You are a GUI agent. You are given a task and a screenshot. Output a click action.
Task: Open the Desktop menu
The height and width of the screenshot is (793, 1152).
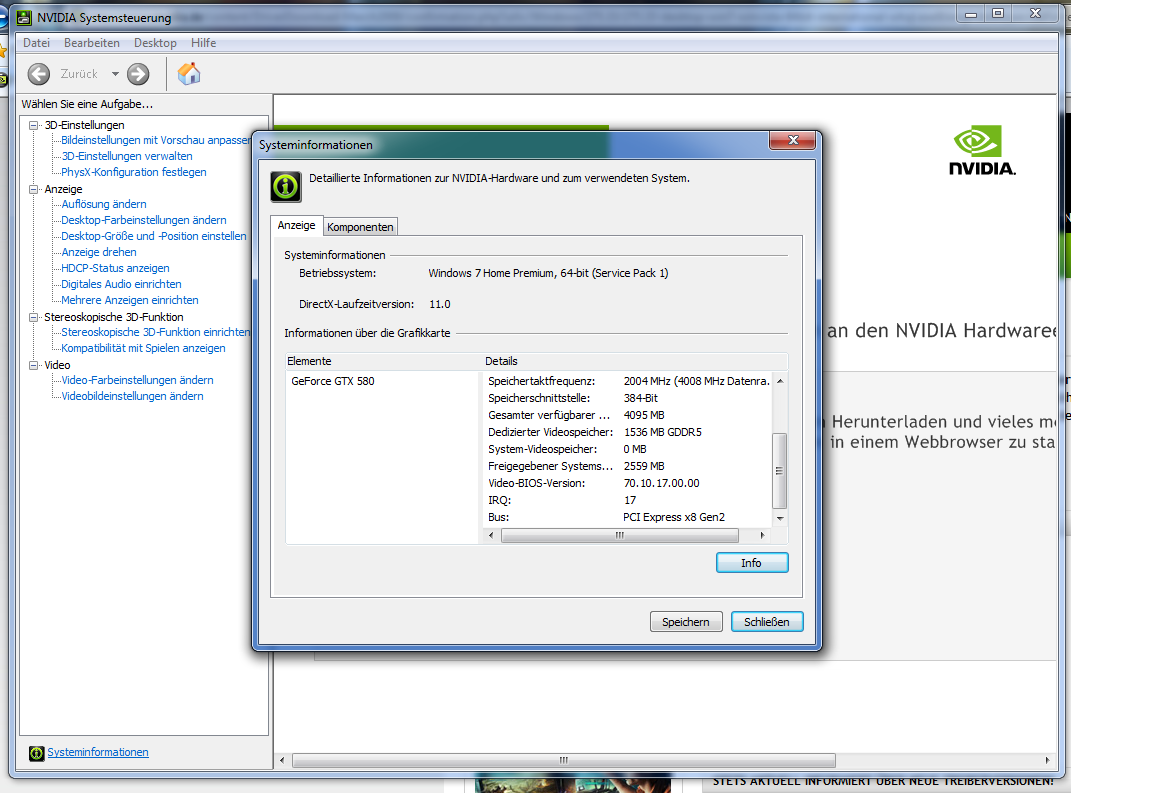click(x=155, y=43)
